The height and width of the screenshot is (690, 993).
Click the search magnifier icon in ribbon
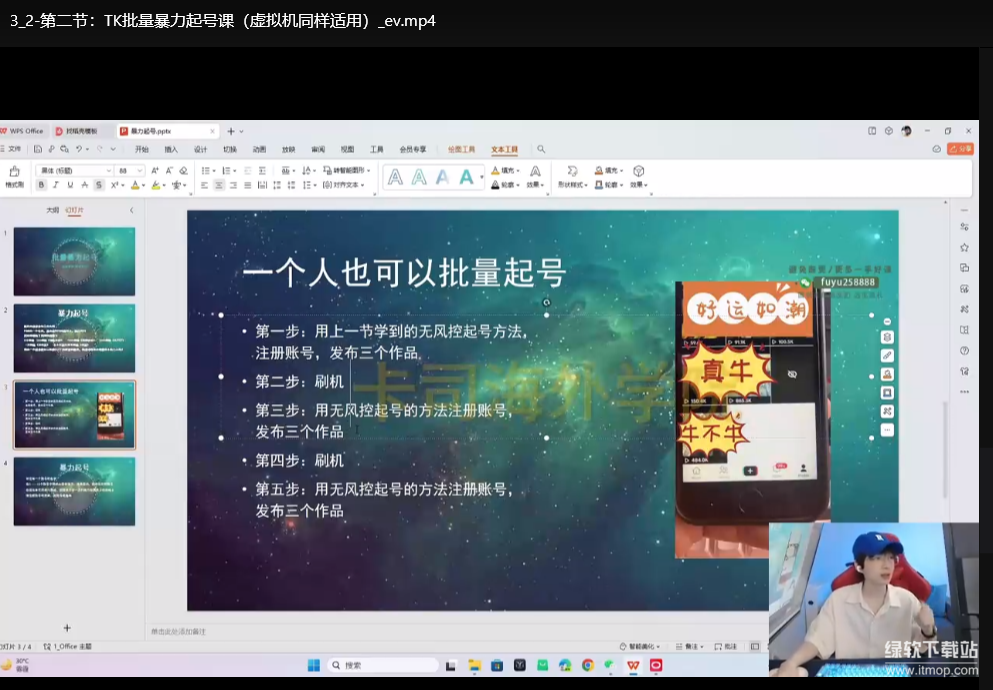click(541, 149)
